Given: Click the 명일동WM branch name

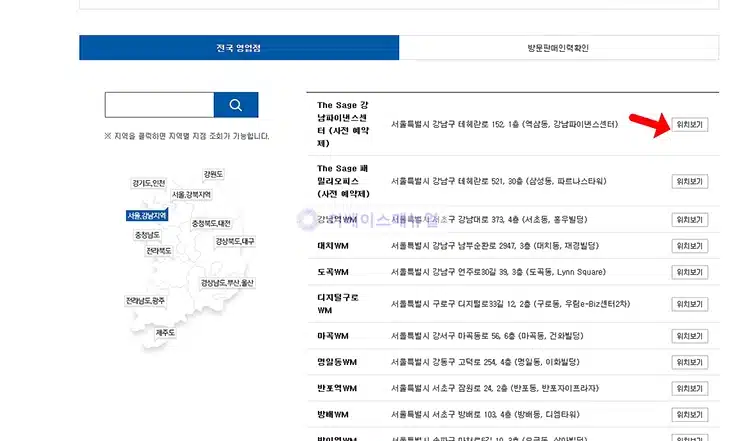Looking at the screenshot, I should [x=337, y=362].
